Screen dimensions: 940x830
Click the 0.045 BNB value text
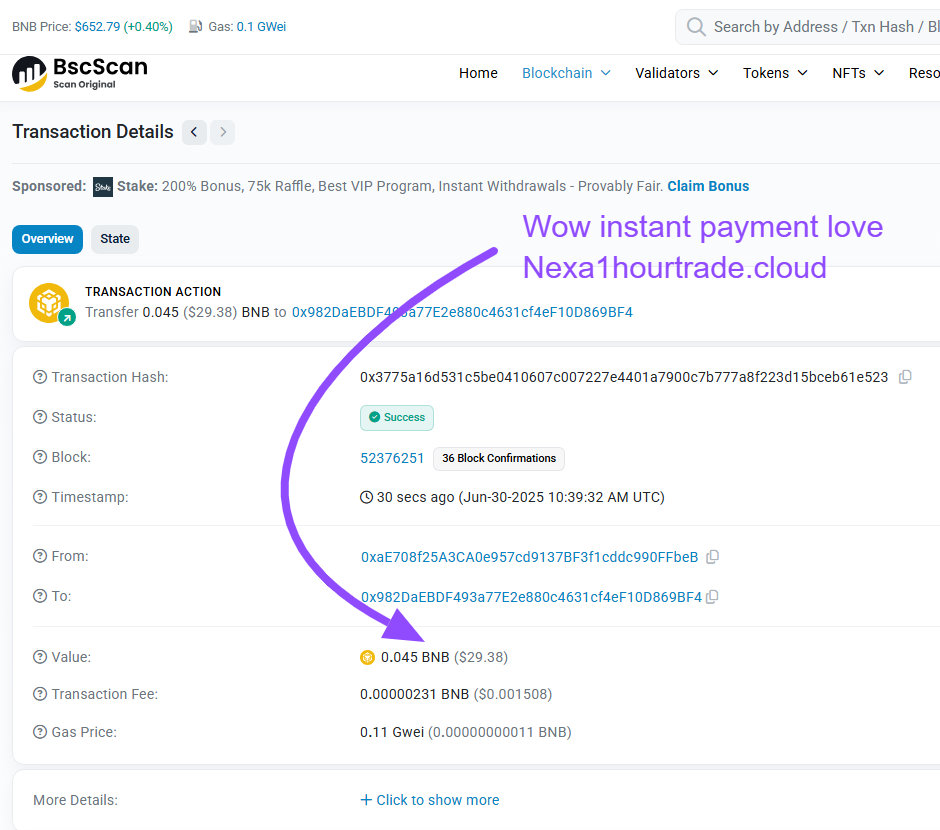pos(415,657)
